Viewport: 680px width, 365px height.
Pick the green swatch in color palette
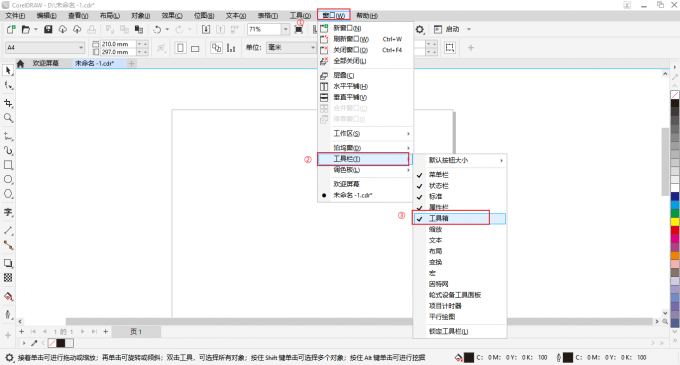point(675,213)
